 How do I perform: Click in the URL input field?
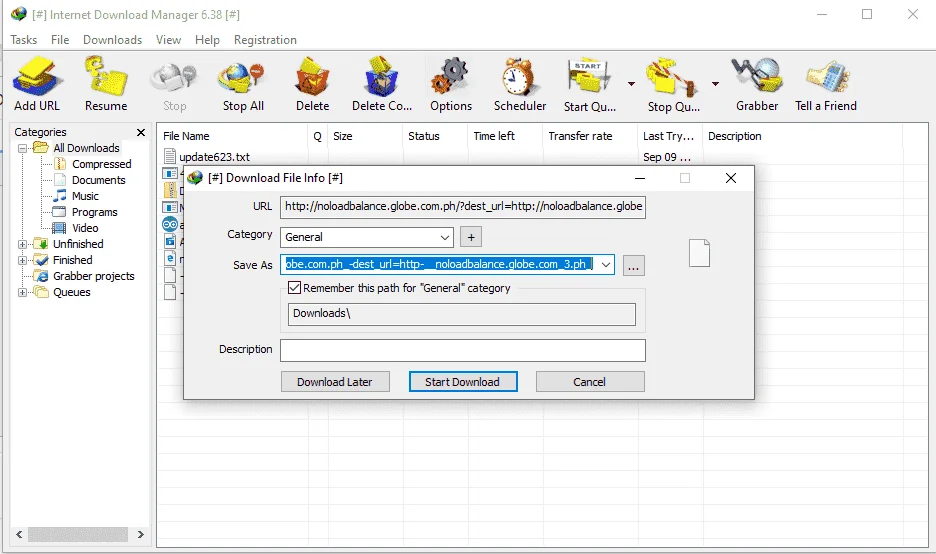pyautogui.click(x=463, y=207)
